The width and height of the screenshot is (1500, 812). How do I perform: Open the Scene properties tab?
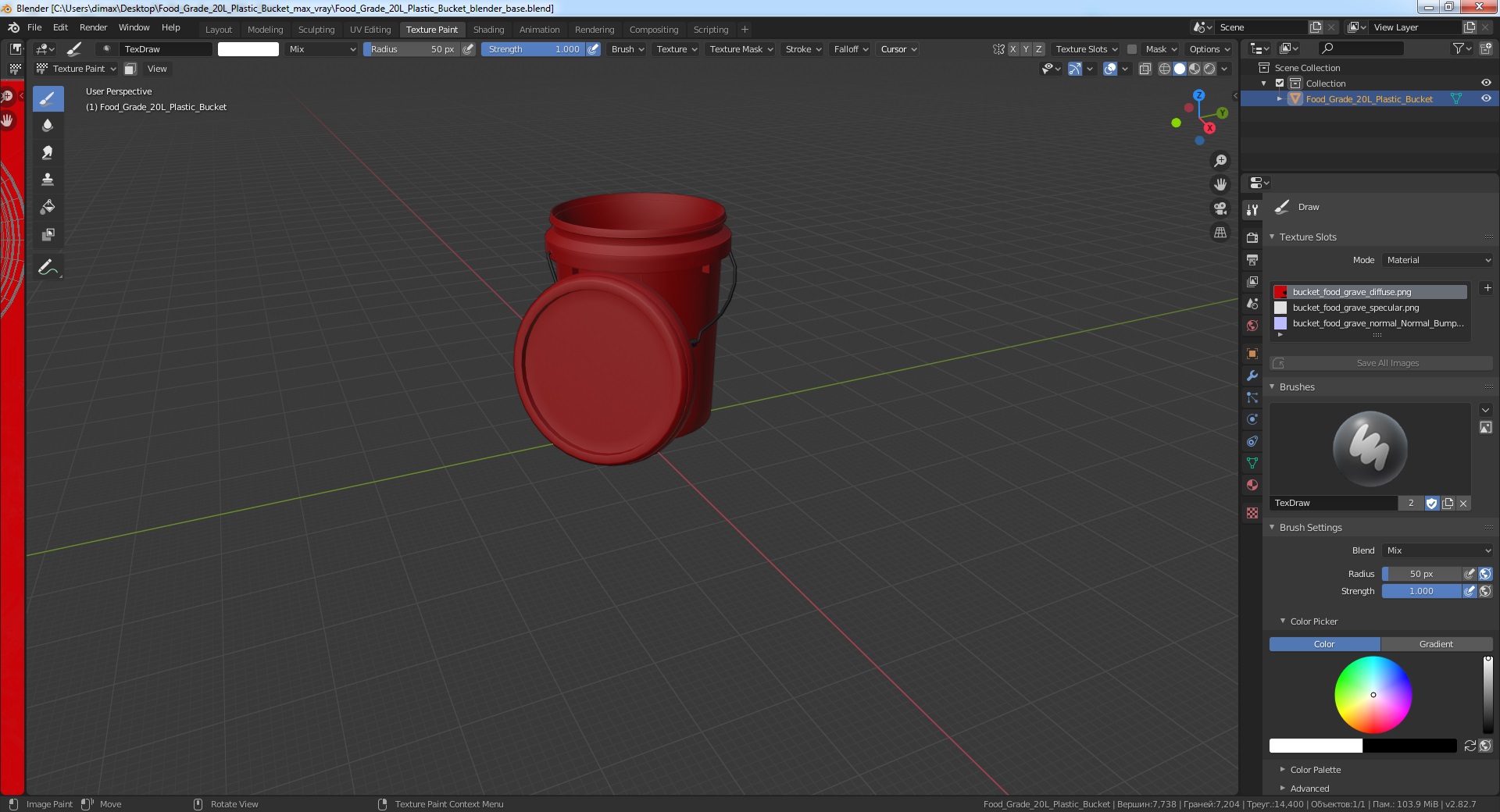(x=1252, y=303)
